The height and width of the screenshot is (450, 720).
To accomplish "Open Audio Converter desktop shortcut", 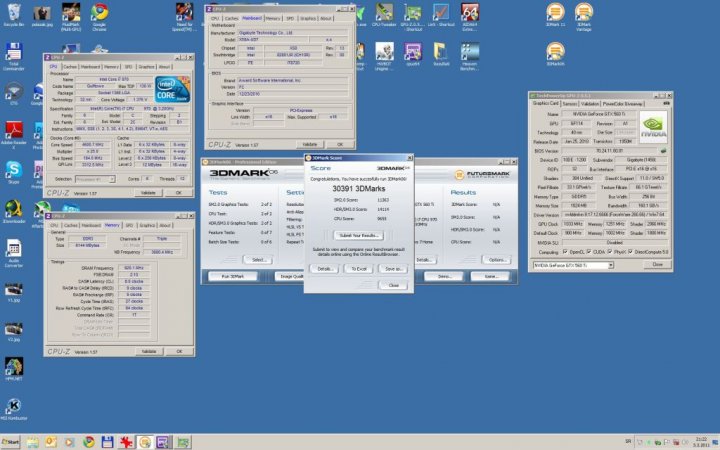I will (x=14, y=253).
